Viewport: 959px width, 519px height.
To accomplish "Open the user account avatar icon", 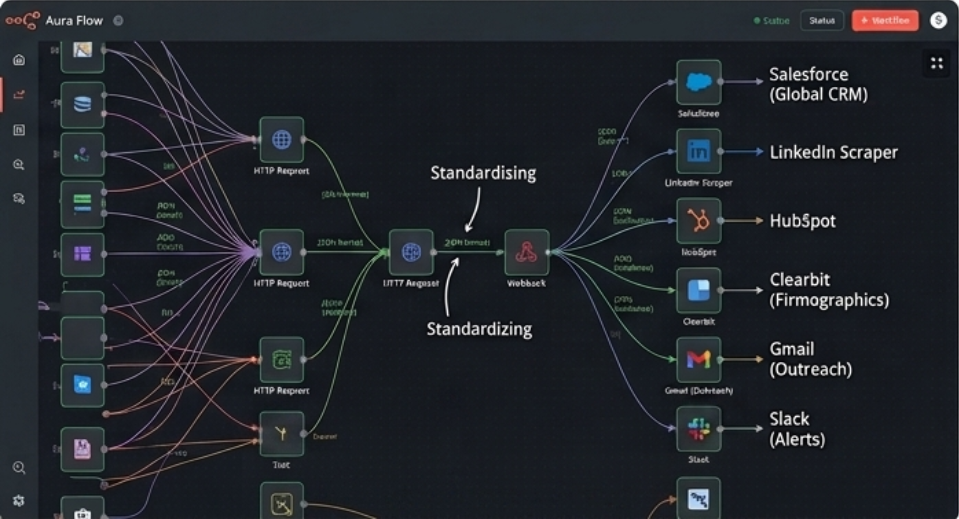I will click(x=938, y=21).
